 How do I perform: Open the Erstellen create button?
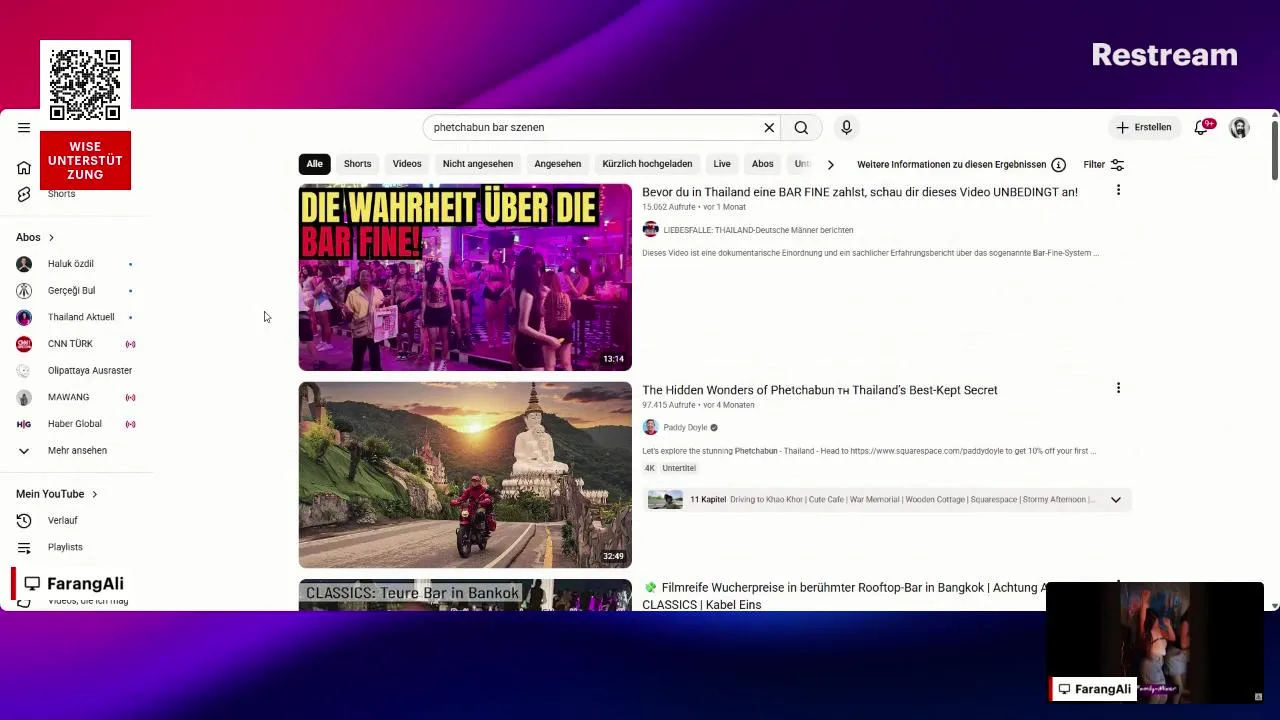click(x=1144, y=127)
